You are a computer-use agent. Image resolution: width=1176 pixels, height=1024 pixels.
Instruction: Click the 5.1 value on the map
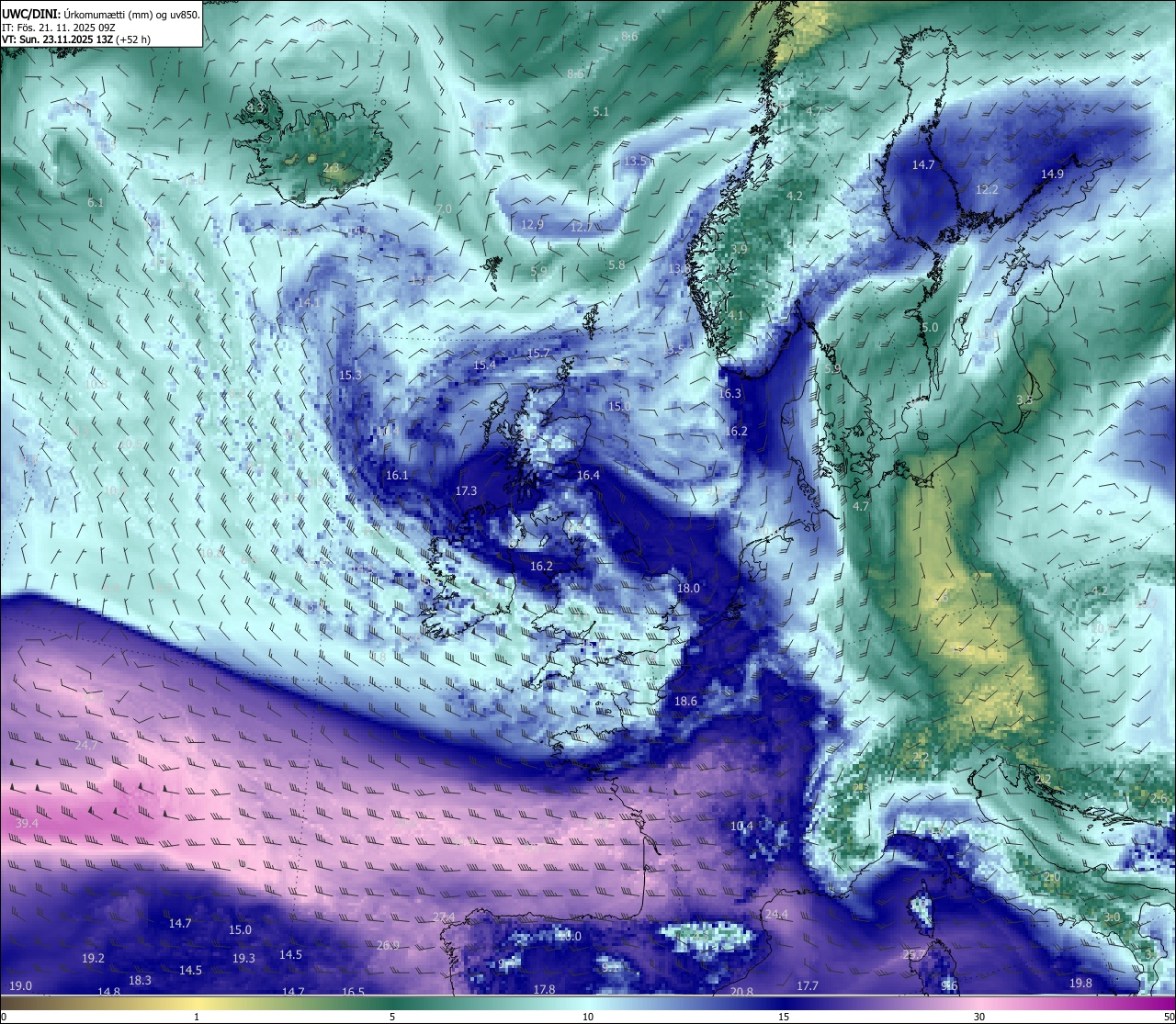click(x=601, y=111)
